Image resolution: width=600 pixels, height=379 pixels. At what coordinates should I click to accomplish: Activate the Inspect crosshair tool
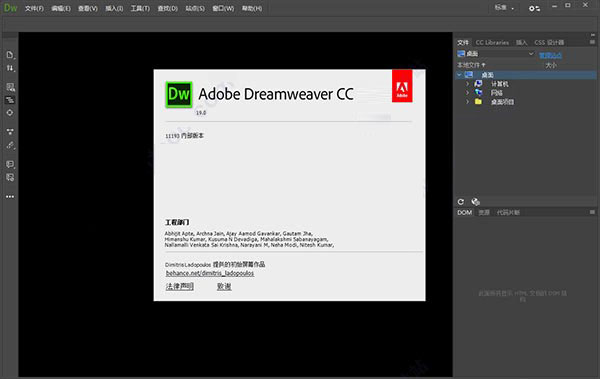point(10,113)
